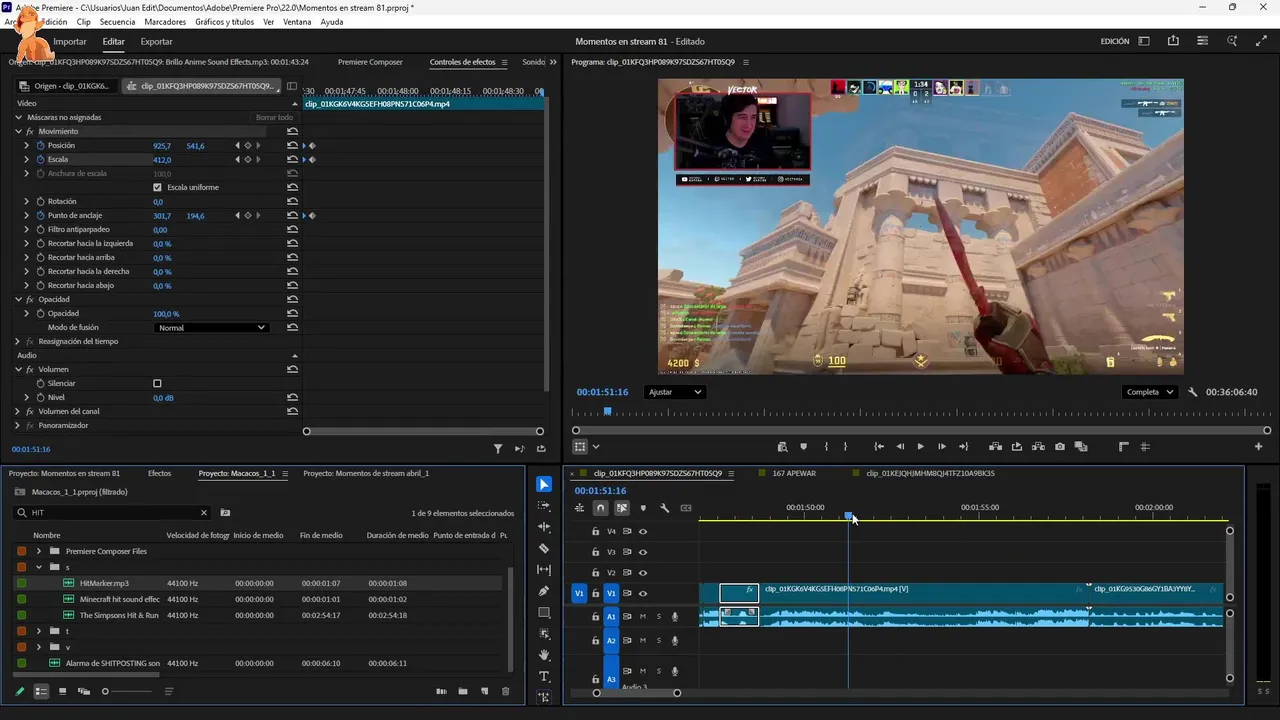The height and width of the screenshot is (720, 1280).
Task: Open Modo de fusión Normal dropdown
Action: click(x=212, y=327)
